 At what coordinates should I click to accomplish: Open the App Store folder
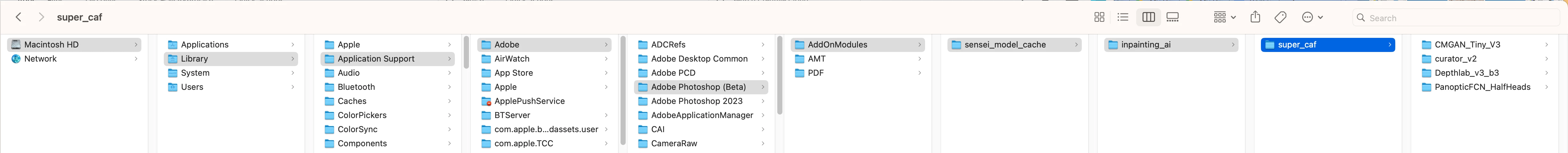tap(544, 72)
